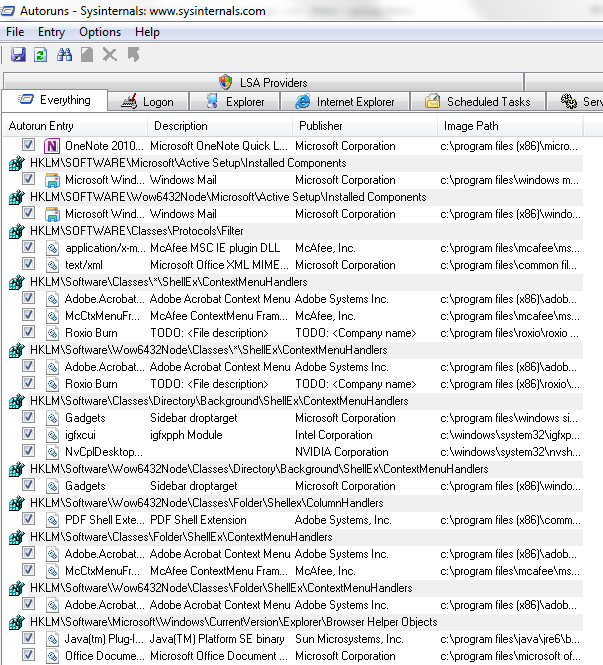Uncheck the Office Document helper object entry
This screenshot has width=603, height=665.
click(28, 654)
